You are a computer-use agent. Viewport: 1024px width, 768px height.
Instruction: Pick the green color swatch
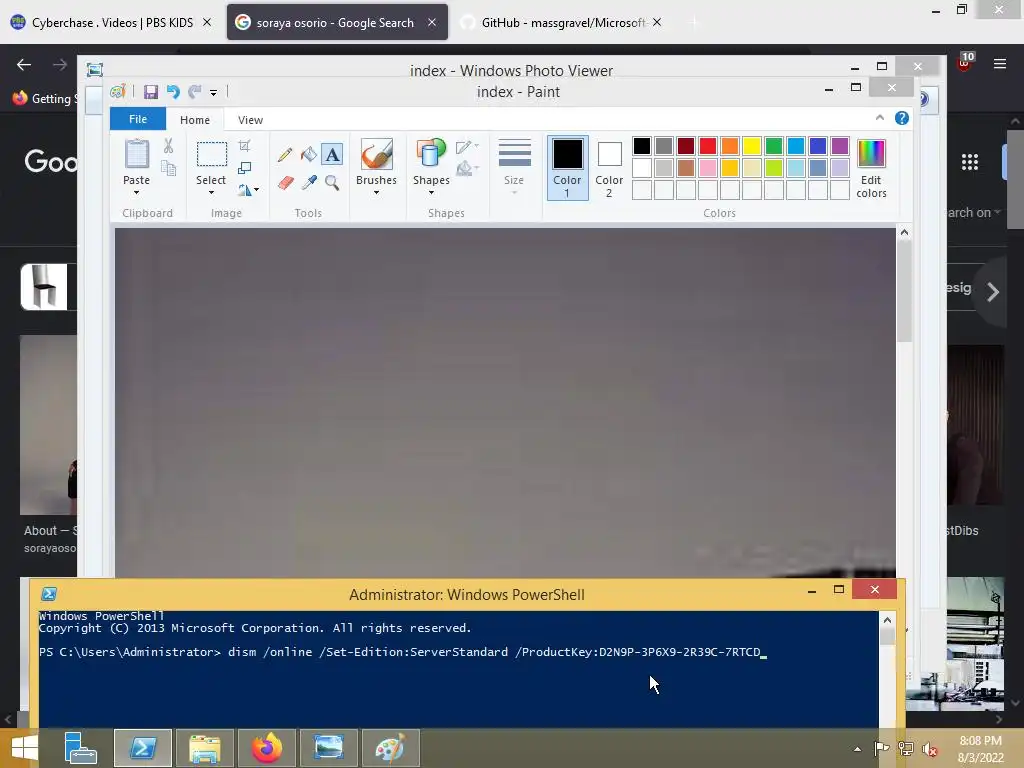coord(774,146)
